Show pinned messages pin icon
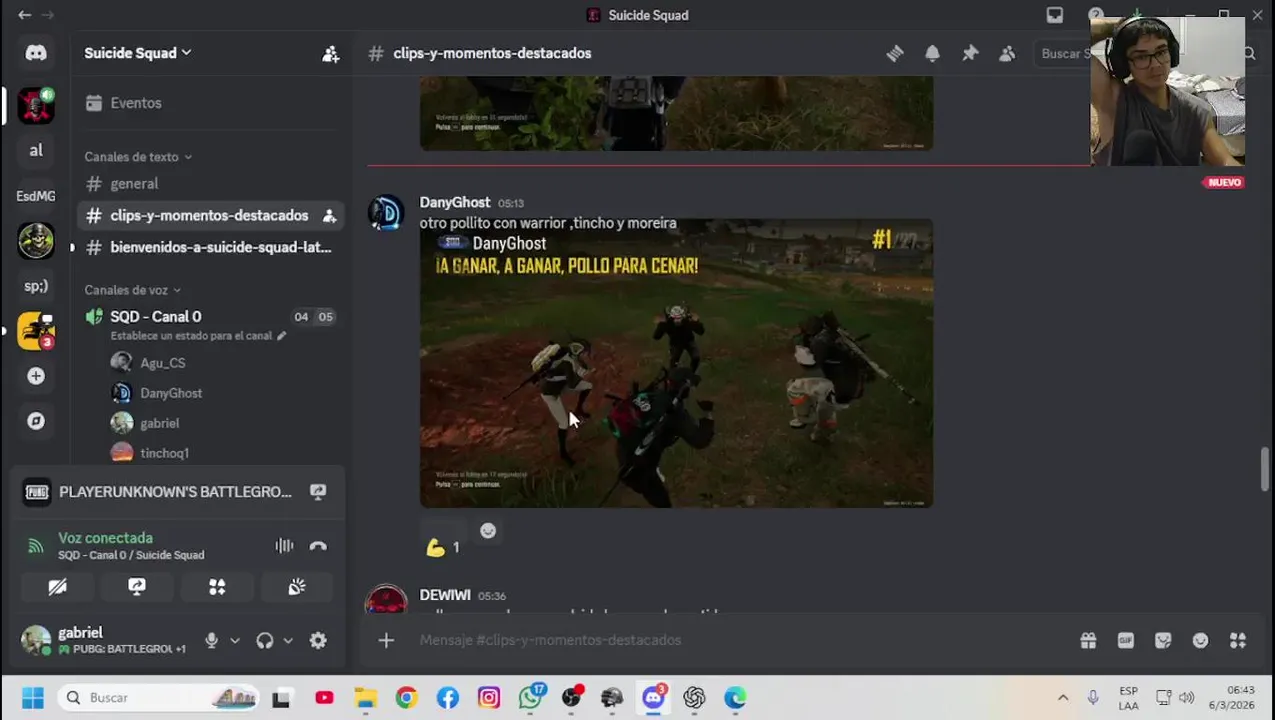The image size is (1275, 720). 970,54
